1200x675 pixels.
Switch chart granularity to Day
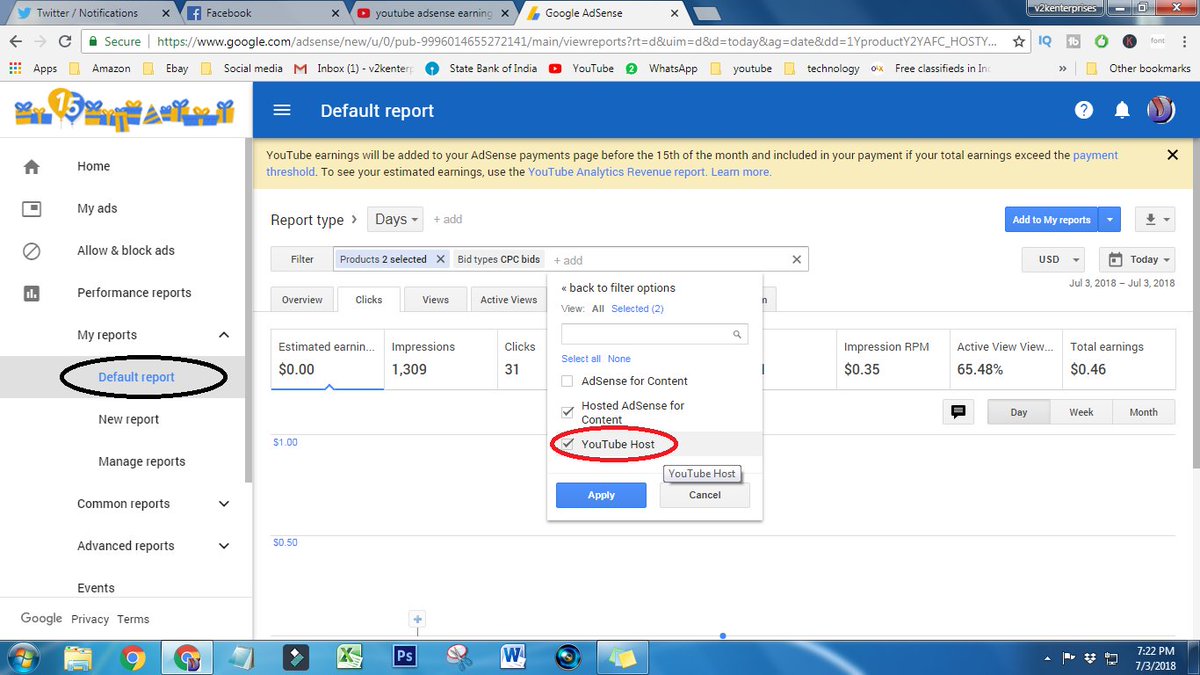click(1018, 412)
